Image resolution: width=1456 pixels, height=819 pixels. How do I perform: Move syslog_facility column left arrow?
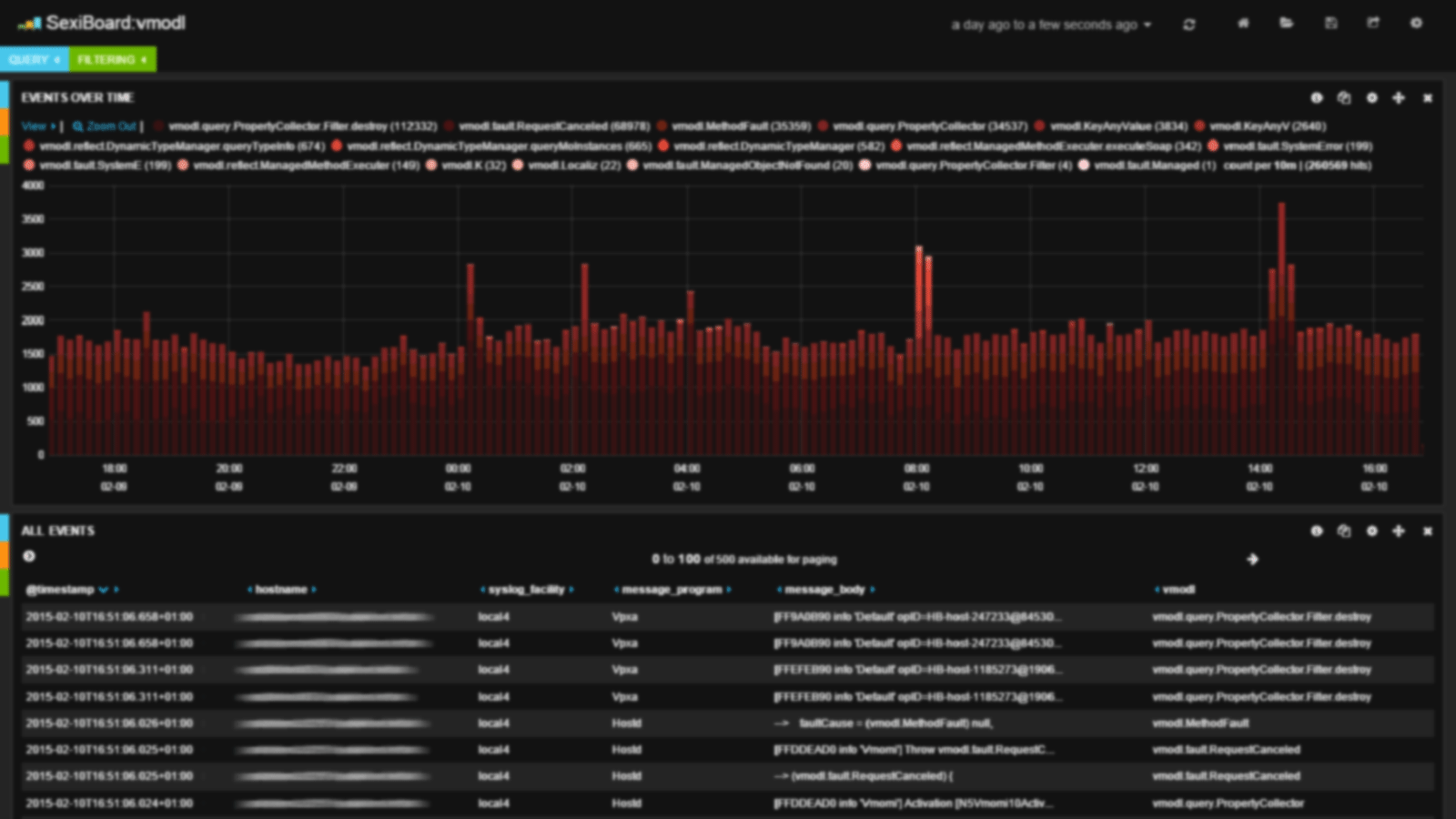[x=482, y=590]
